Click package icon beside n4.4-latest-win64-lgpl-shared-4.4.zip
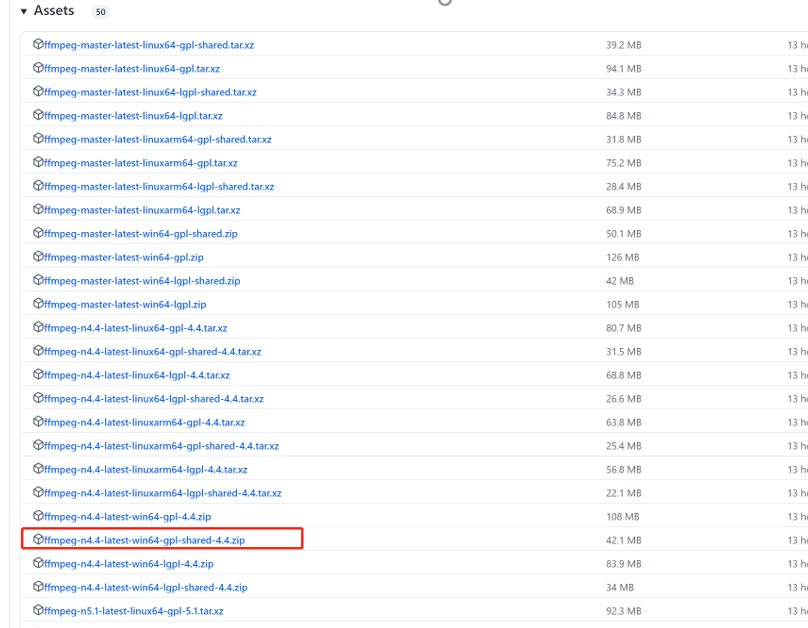This screenshot has height=628, width=808. (38, 586)
